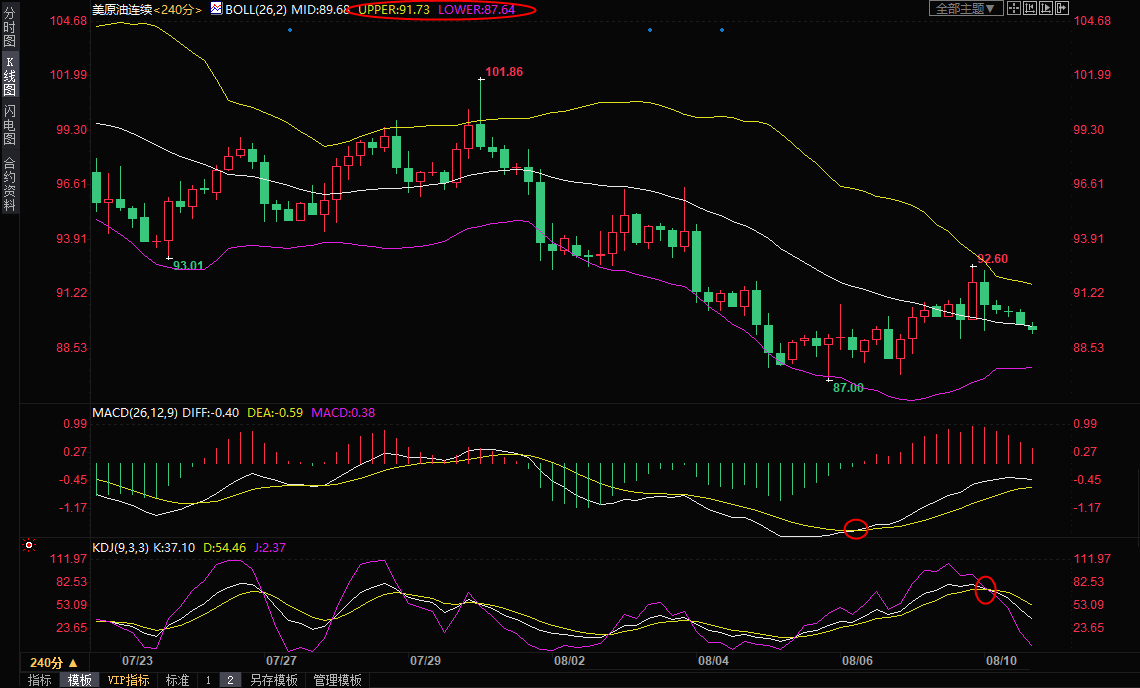Toggle template slot 1

coord(208,680)
